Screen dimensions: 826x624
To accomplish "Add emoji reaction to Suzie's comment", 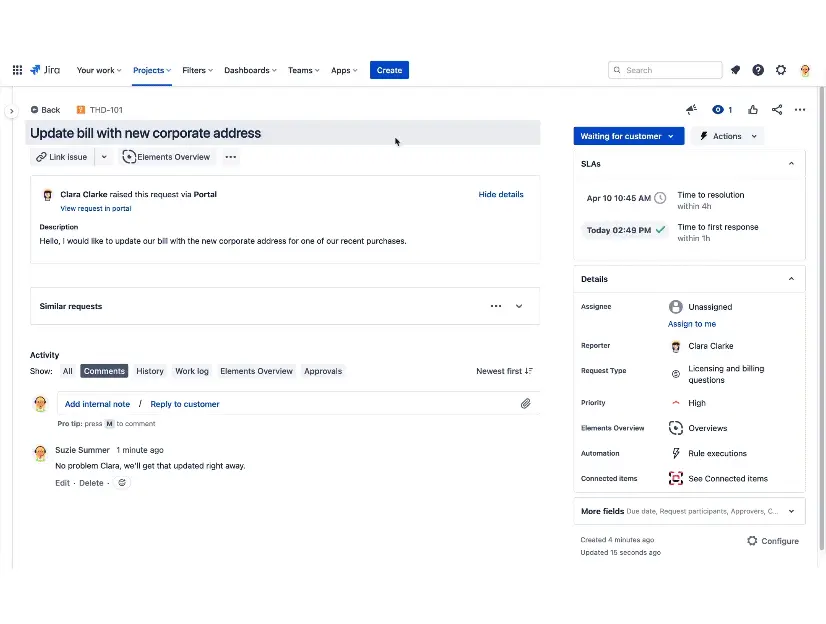I will point(122,483).
